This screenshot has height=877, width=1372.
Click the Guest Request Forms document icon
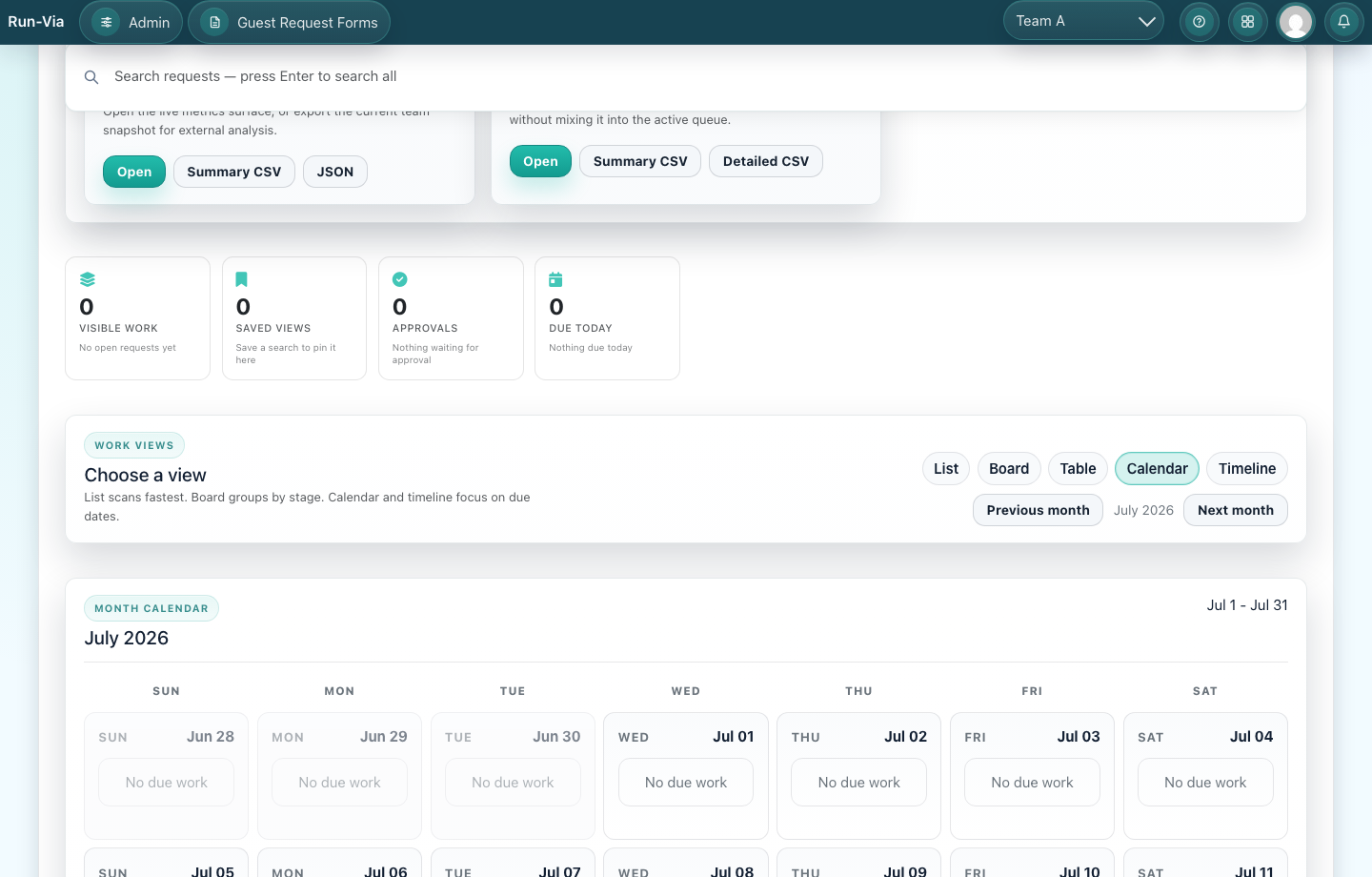click(x=214, y=22)
